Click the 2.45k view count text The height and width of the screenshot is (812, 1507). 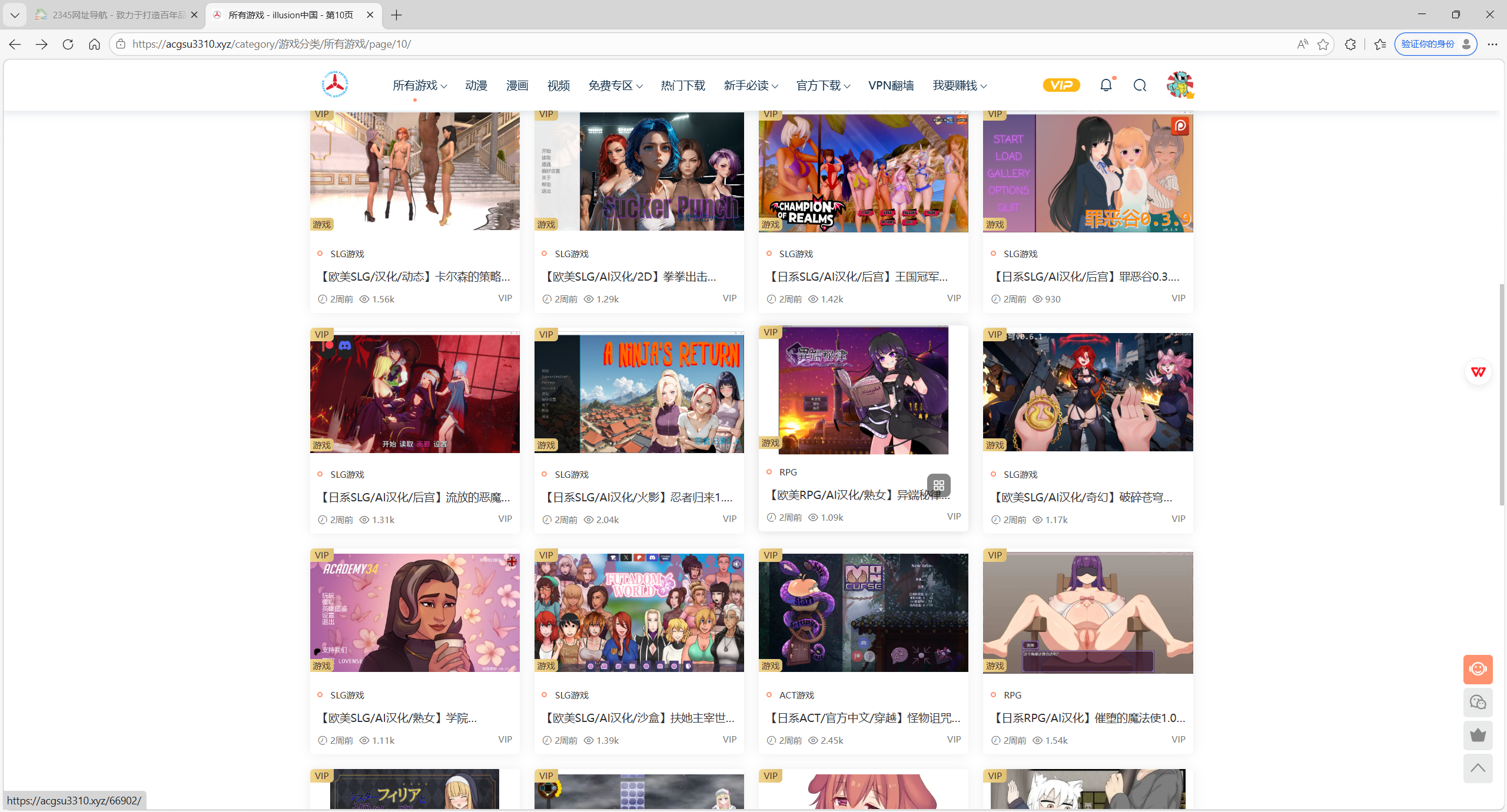(x=832, y=740)
